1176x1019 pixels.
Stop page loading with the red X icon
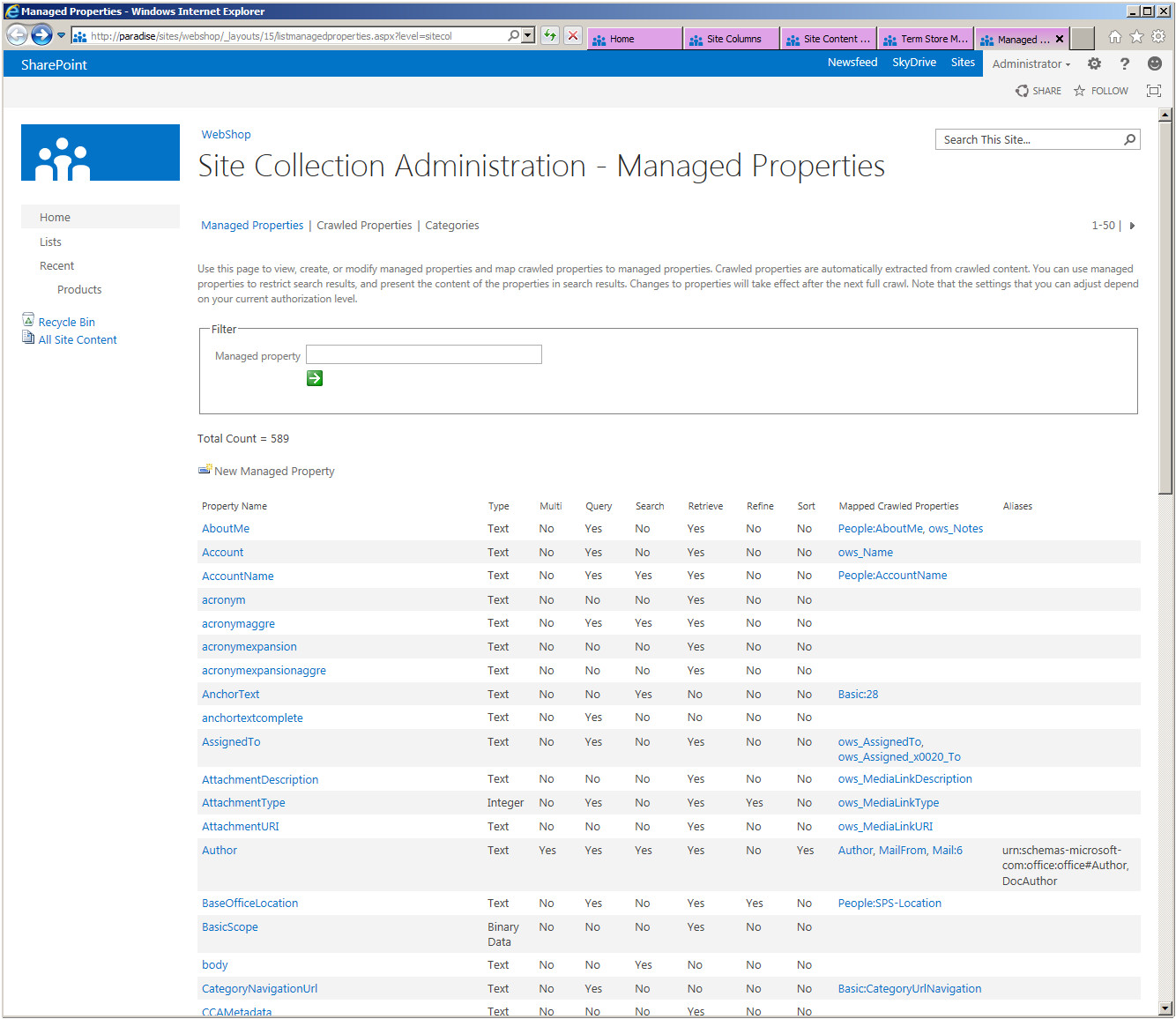(x=574, y=36)
